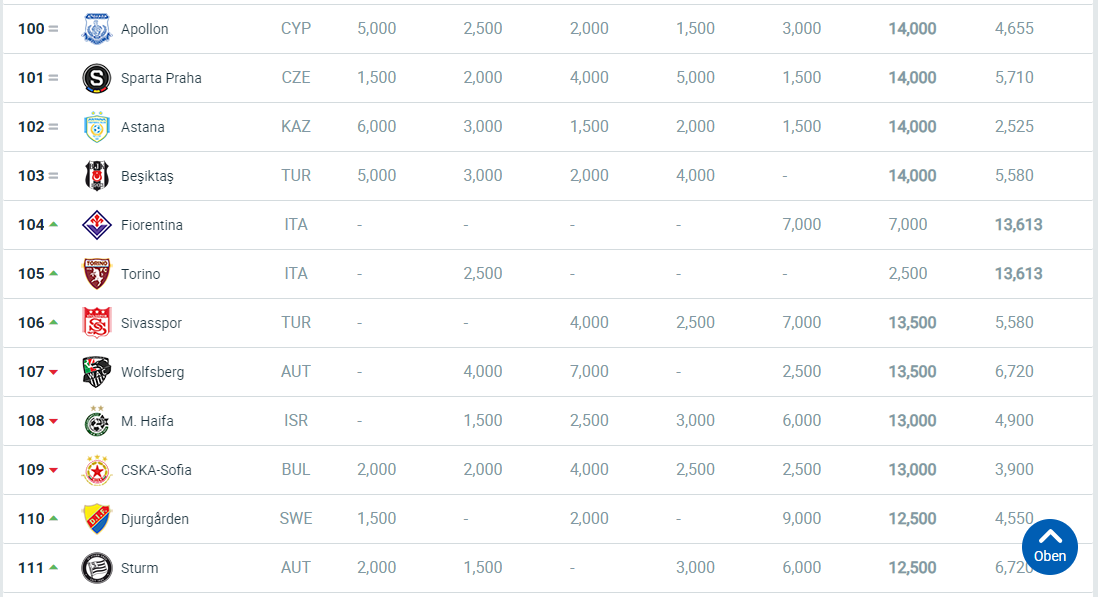Click the Djurgården shield logo
1098x597 pixels.
click(97, 519)
